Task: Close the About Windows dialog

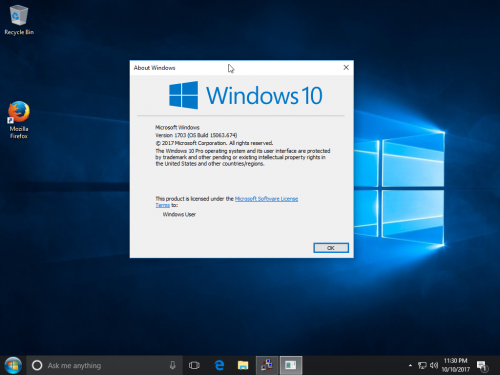Action: coord(346,68)
